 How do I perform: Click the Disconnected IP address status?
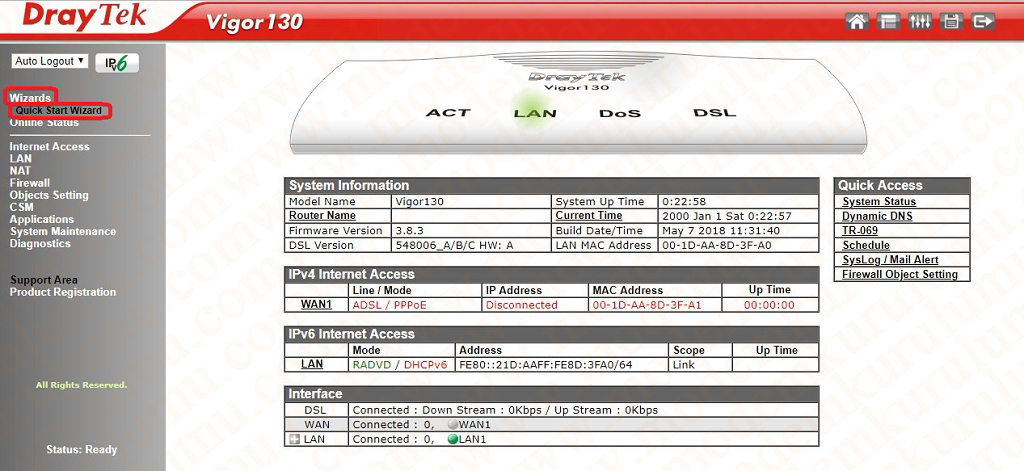coord(522,305)
